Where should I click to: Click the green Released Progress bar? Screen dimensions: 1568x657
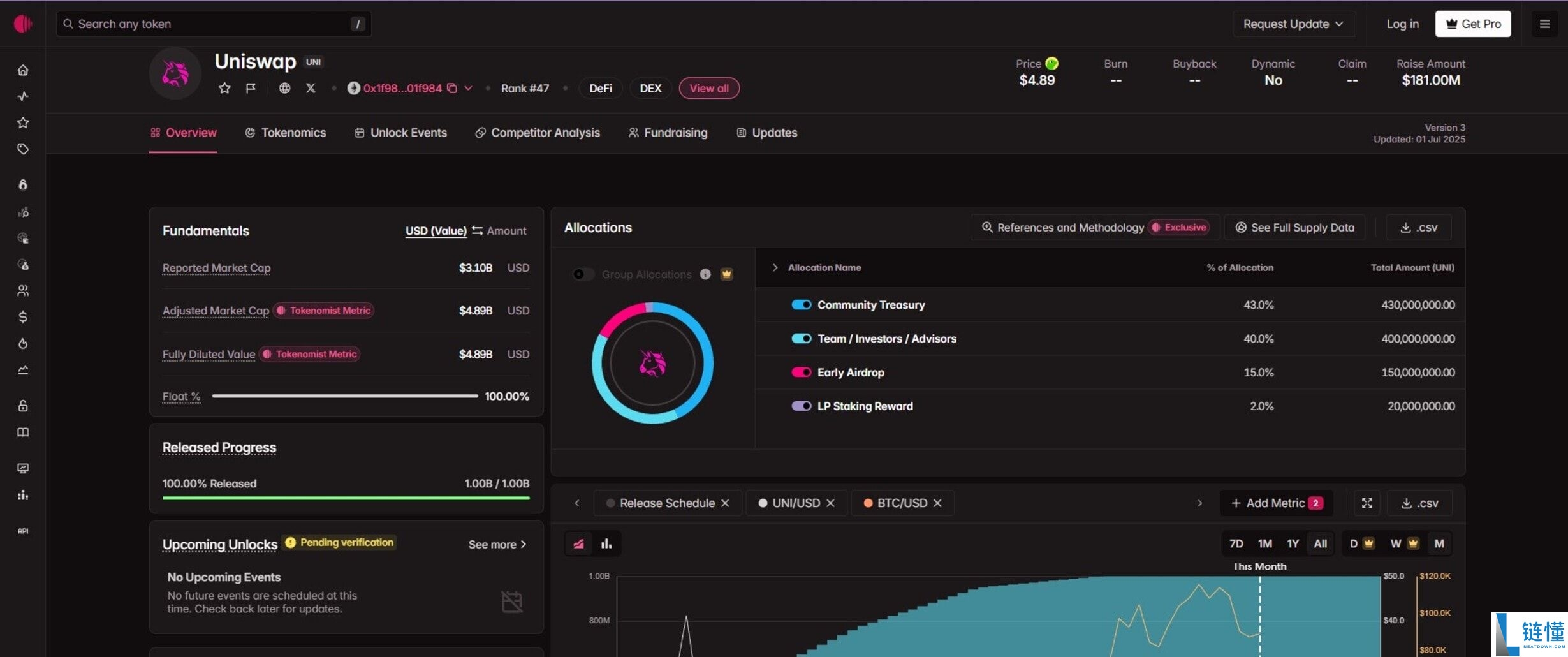[x=346, y=498]
